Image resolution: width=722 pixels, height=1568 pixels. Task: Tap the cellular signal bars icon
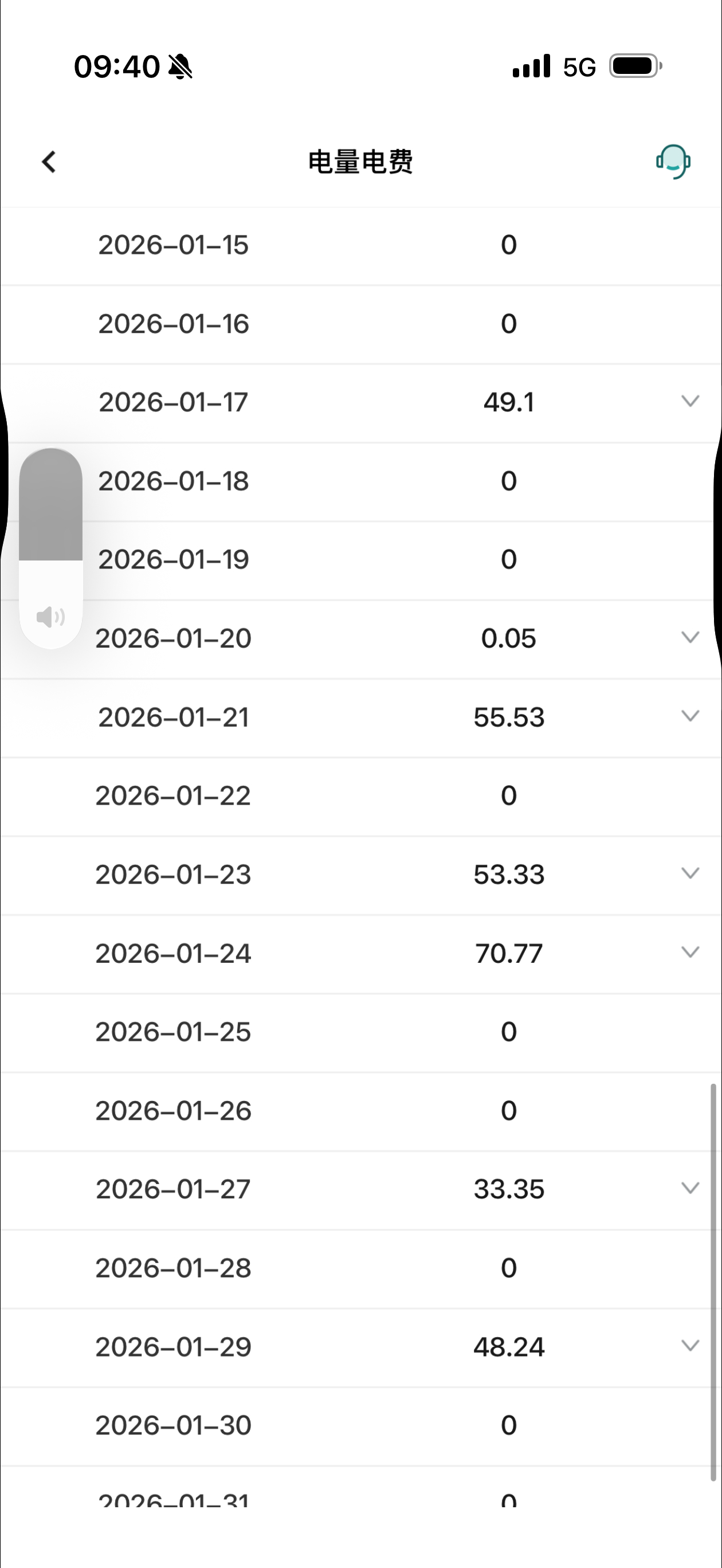click(531, 66)
